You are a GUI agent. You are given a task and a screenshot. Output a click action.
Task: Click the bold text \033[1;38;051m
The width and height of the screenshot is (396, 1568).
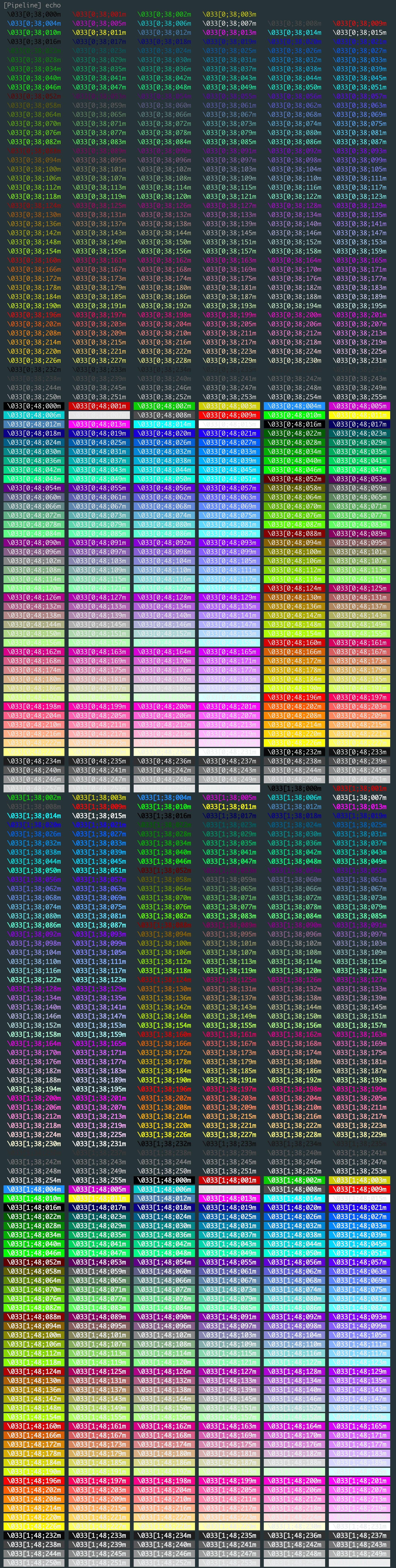[x=99, y=870]
